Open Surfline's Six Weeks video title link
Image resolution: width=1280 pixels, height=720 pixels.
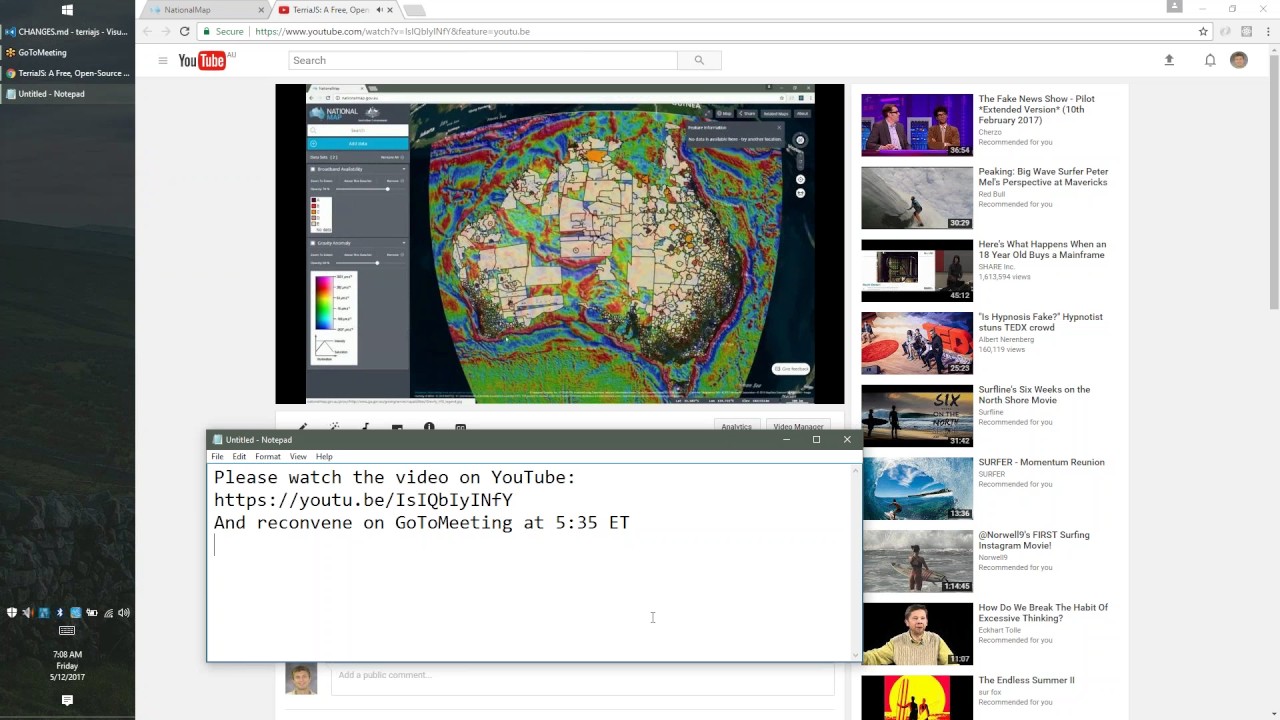pyautogui.click(x=1034, y=395)
